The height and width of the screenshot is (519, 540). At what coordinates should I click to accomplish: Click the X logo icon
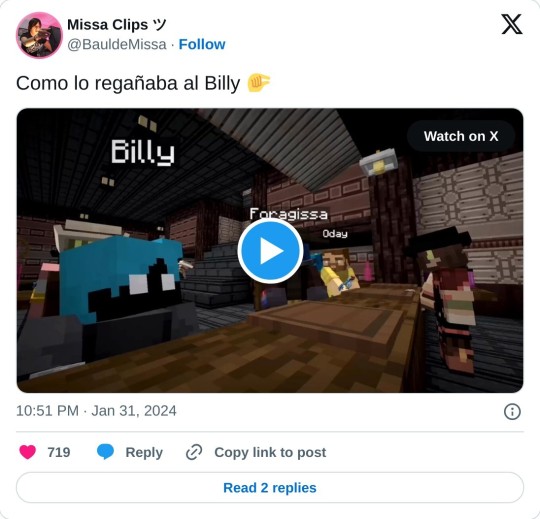point(512,24)
